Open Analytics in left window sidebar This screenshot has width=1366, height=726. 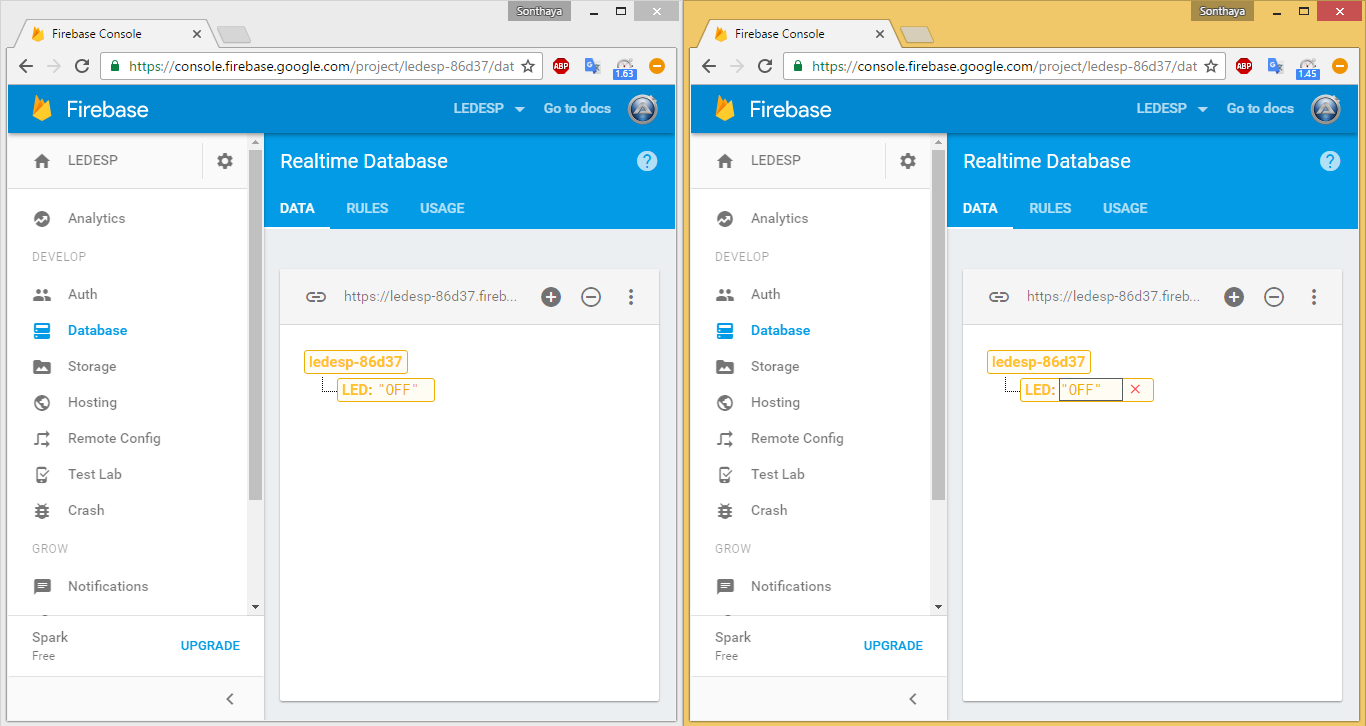128,218
